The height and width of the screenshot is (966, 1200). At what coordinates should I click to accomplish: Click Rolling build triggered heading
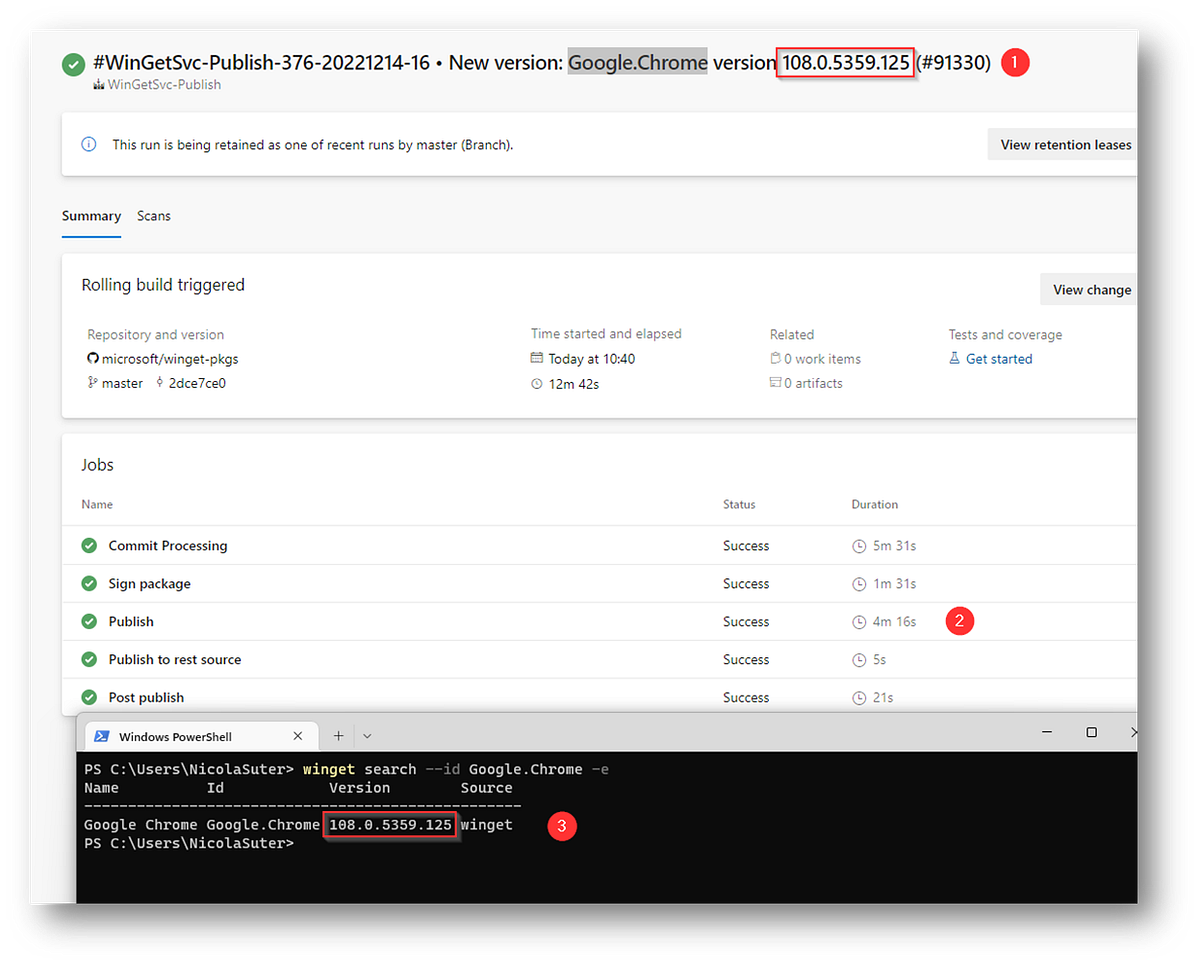pos(163,285)
